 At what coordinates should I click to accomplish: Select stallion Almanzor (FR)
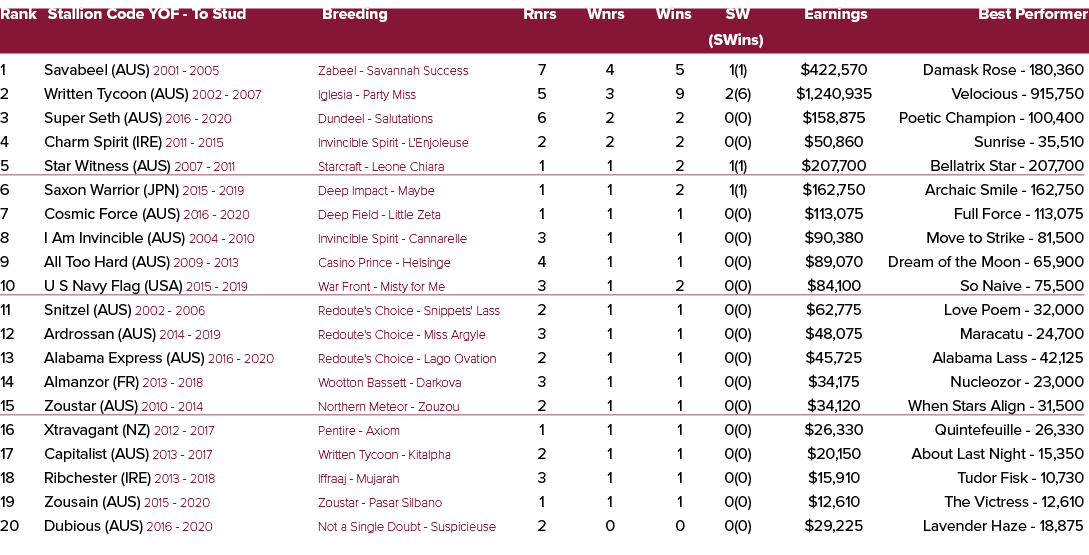click(x=92, y=382)
